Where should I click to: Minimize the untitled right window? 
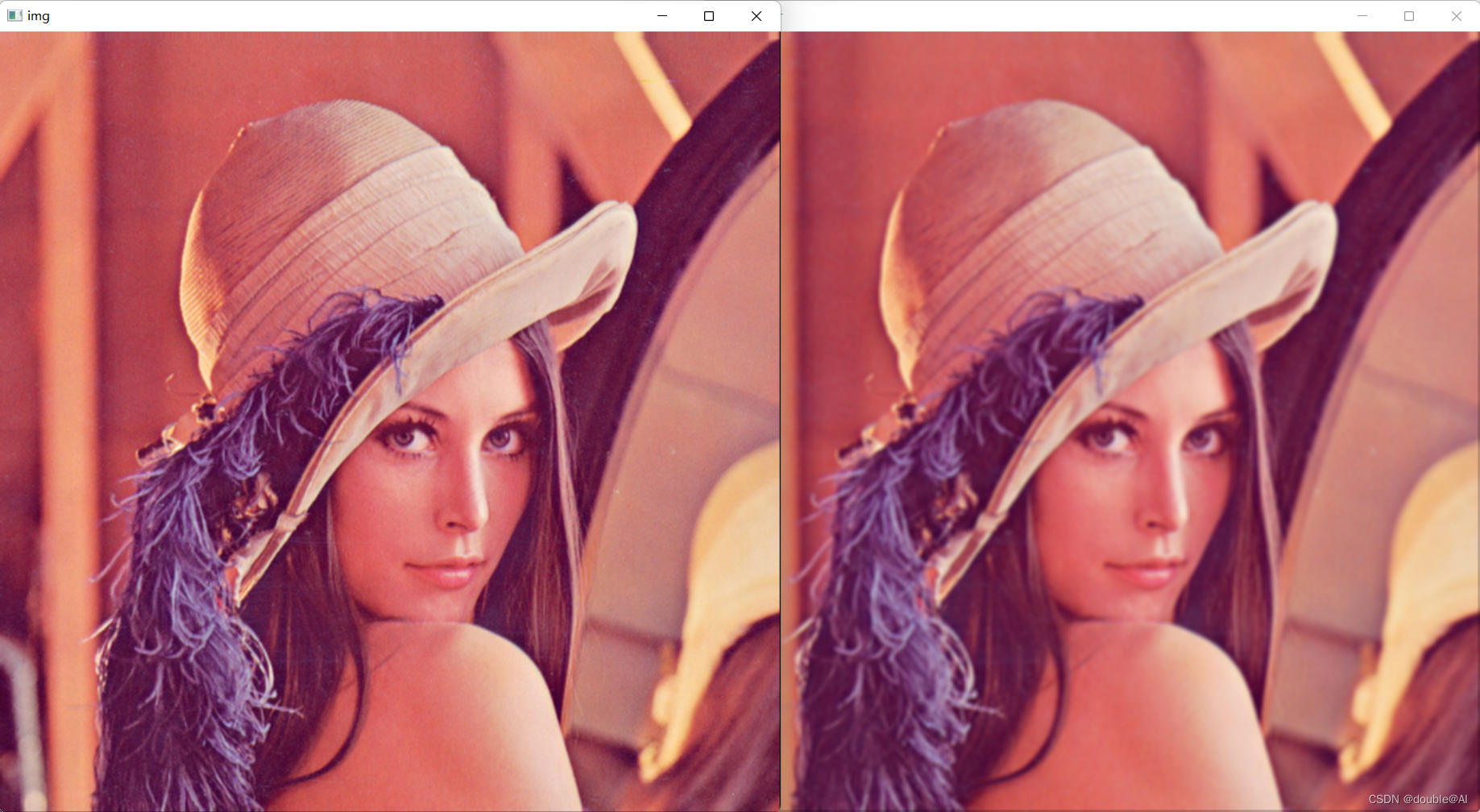pos(1362,16)
